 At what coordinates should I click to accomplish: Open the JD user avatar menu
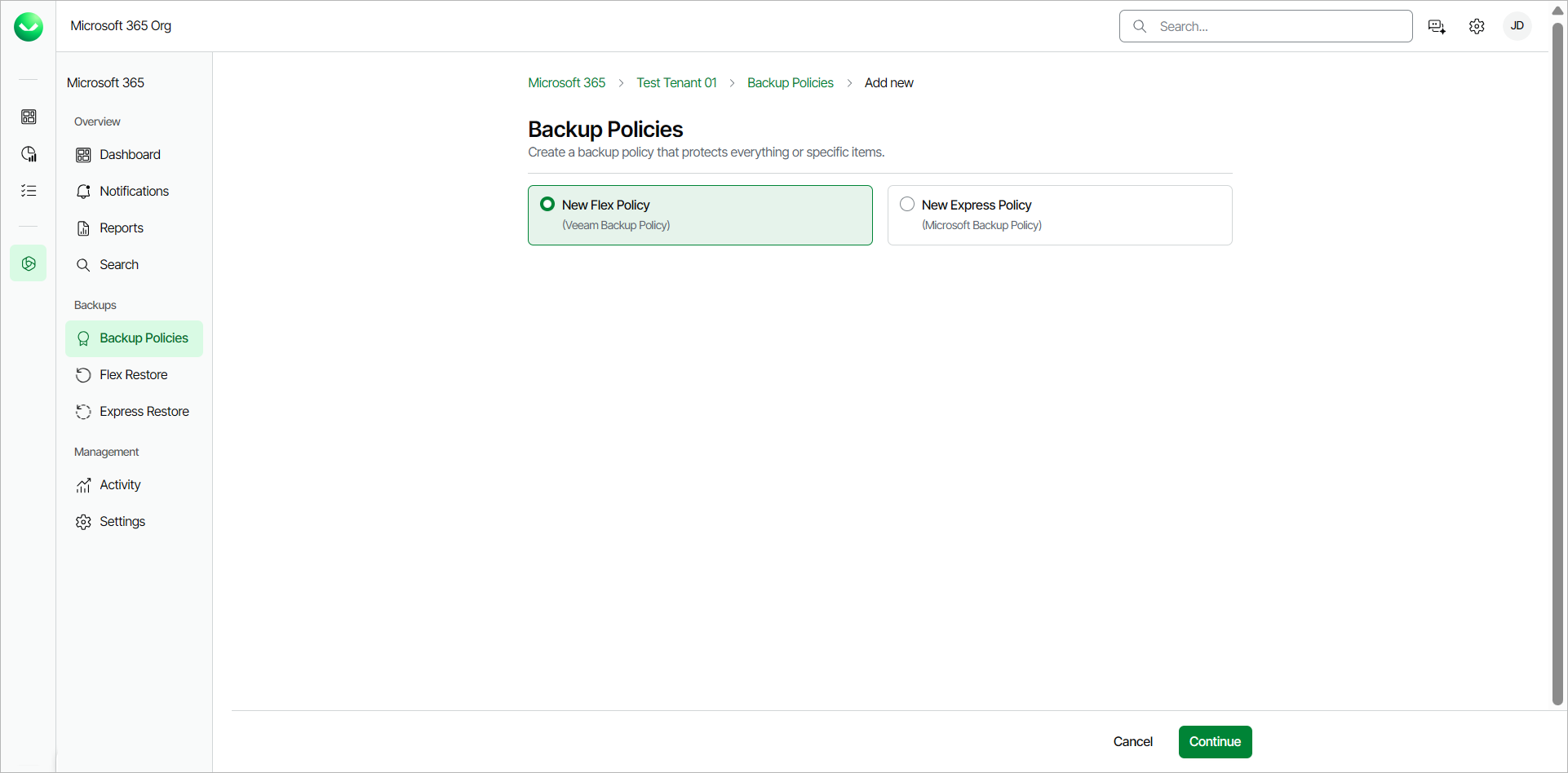click(x=1517, y=26)
